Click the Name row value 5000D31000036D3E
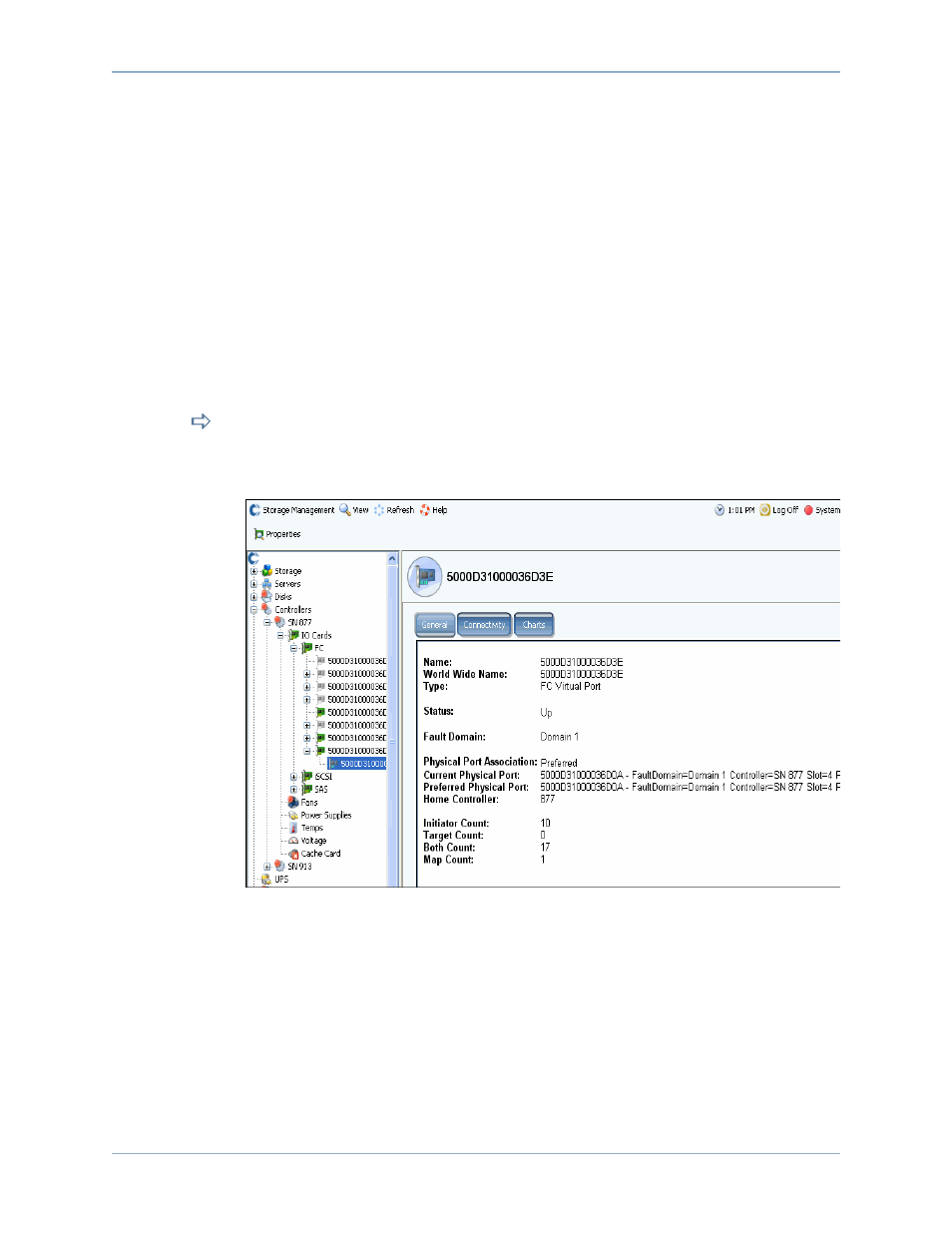 582,662
